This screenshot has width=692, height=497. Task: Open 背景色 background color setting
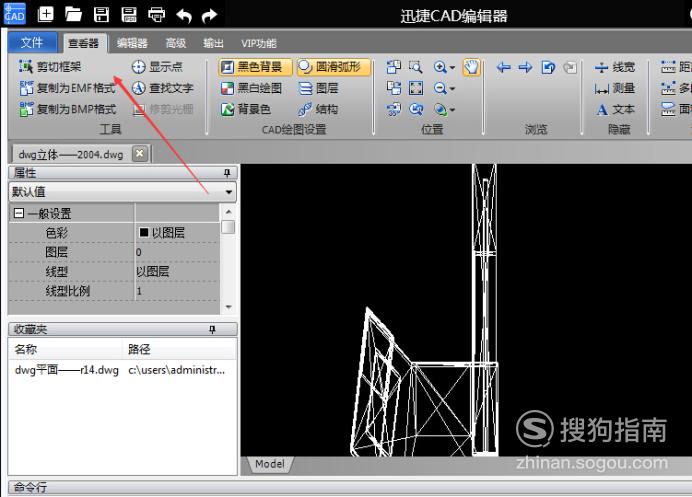pyautogui.click(x=245, y=109)
